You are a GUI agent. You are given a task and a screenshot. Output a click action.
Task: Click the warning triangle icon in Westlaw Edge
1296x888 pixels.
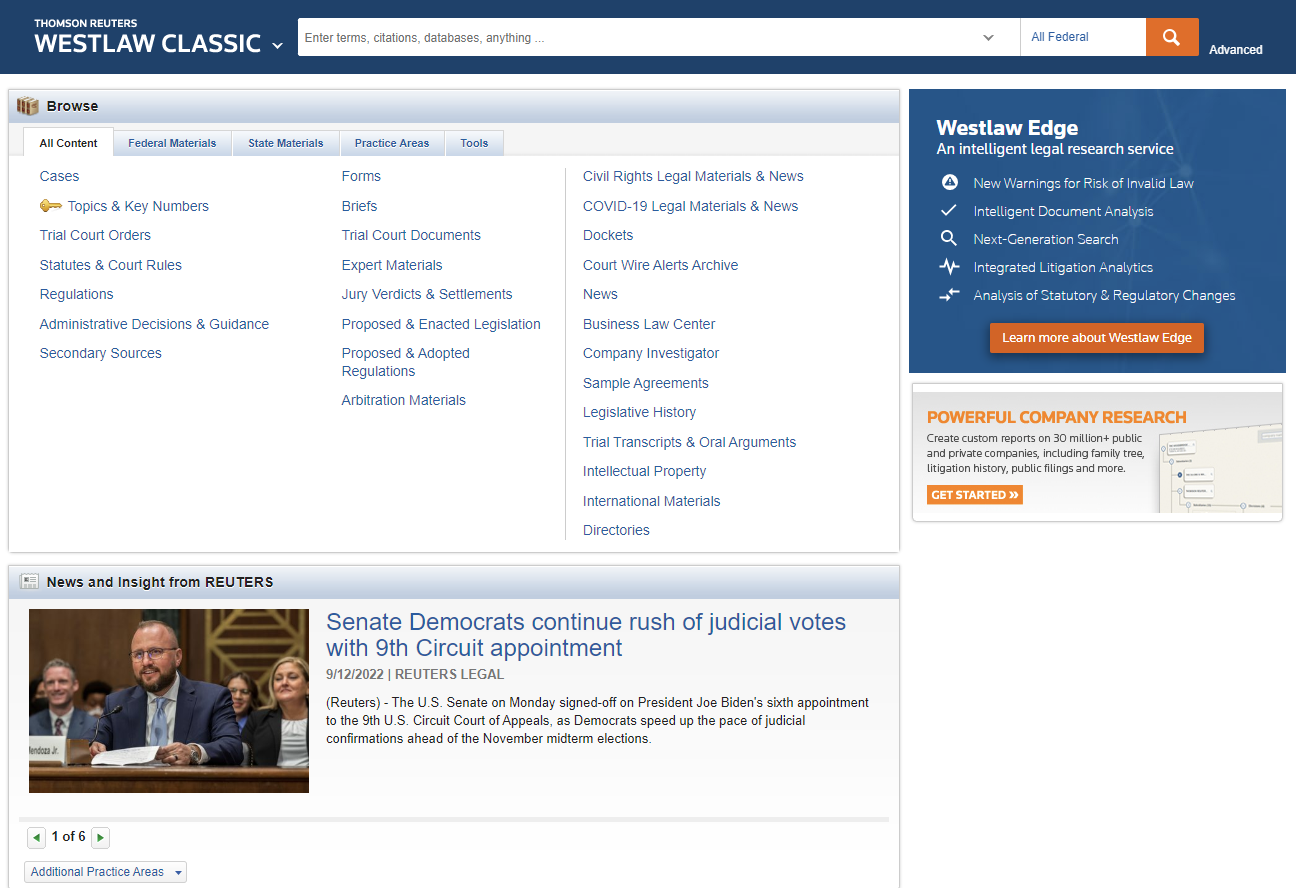tap(951, 183)
